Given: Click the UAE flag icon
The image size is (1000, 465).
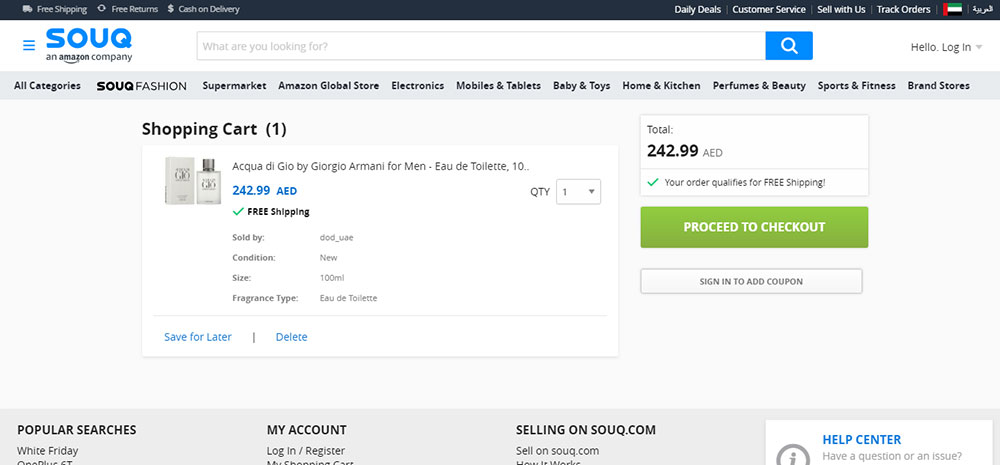Looking at the screenshot, I should (x=953, y=9).
